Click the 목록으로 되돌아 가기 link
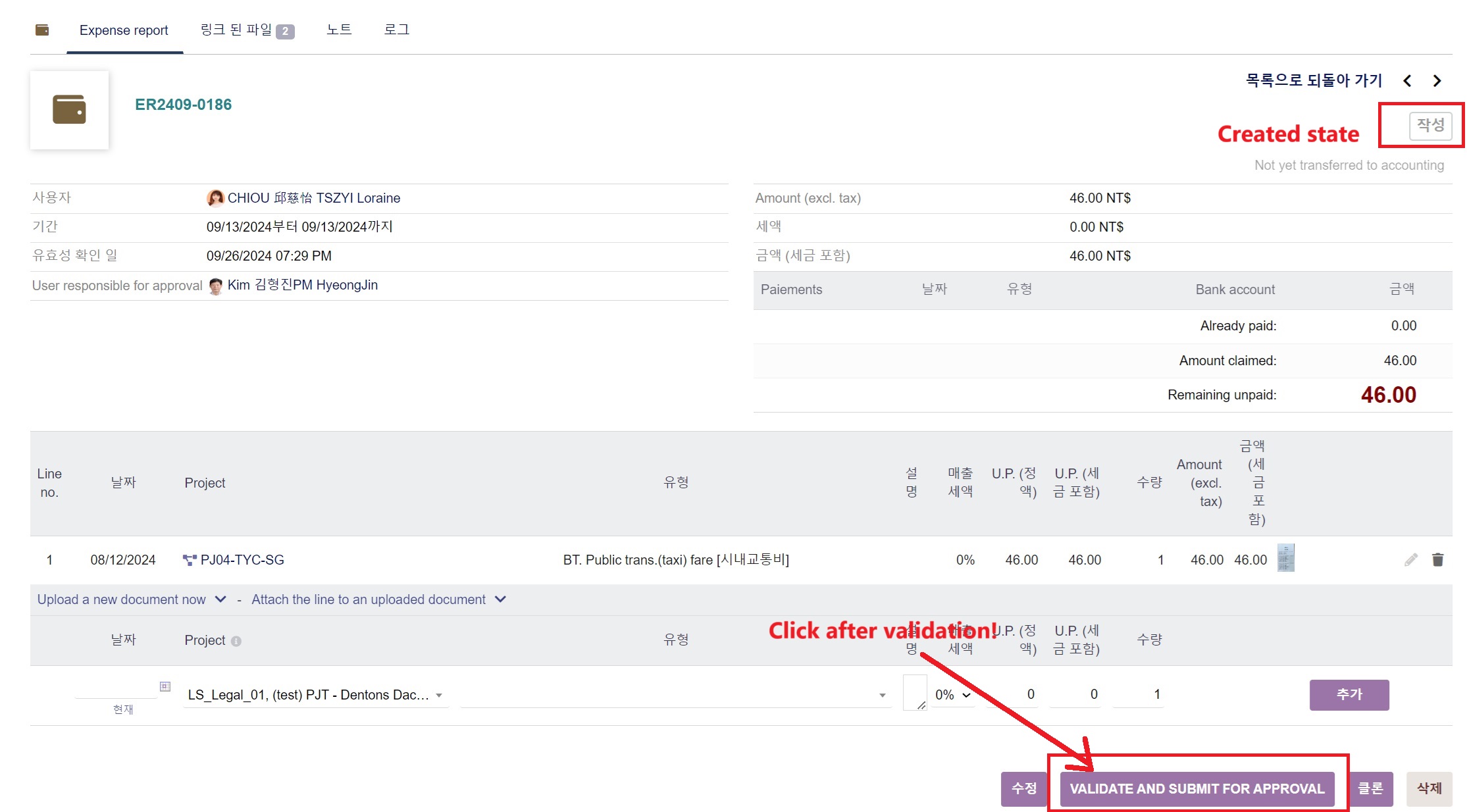 coord(1313,80)
